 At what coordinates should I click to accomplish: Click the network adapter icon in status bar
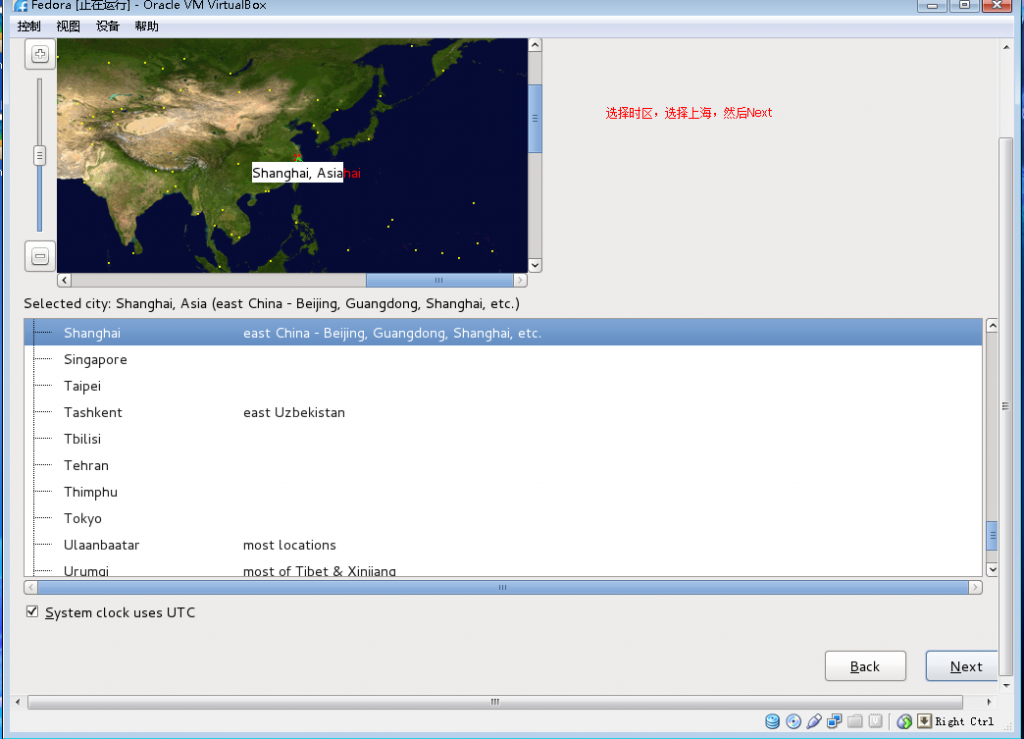(833, 721)
